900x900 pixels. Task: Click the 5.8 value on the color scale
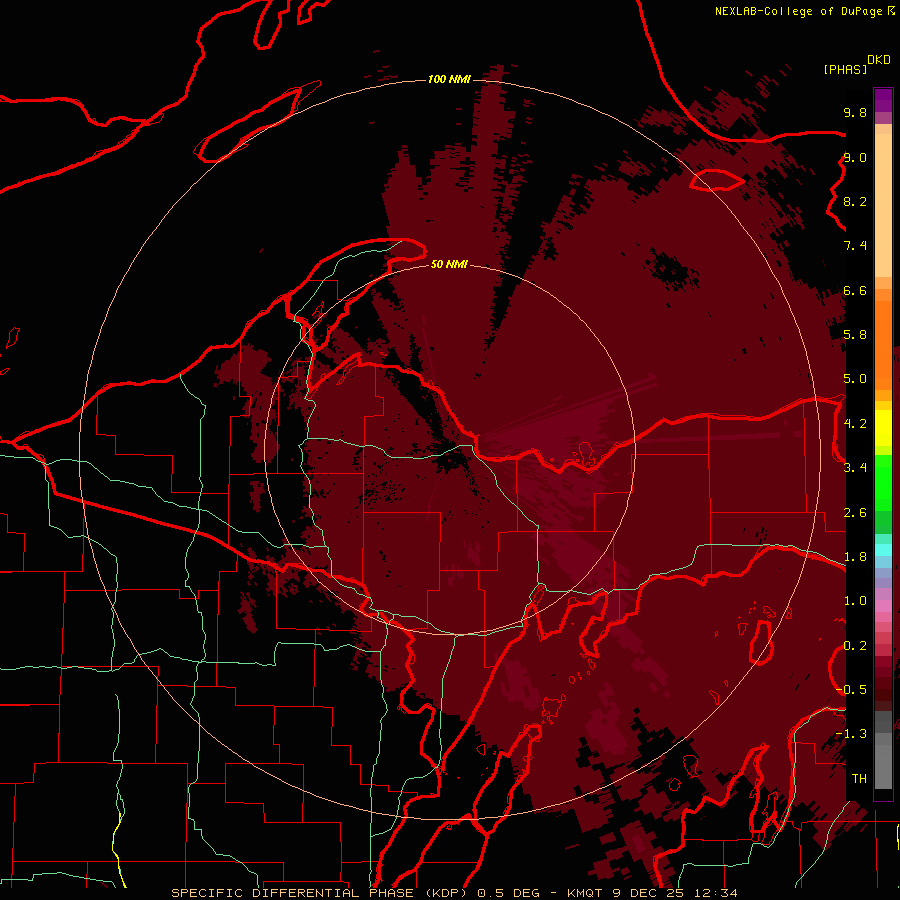855,335
